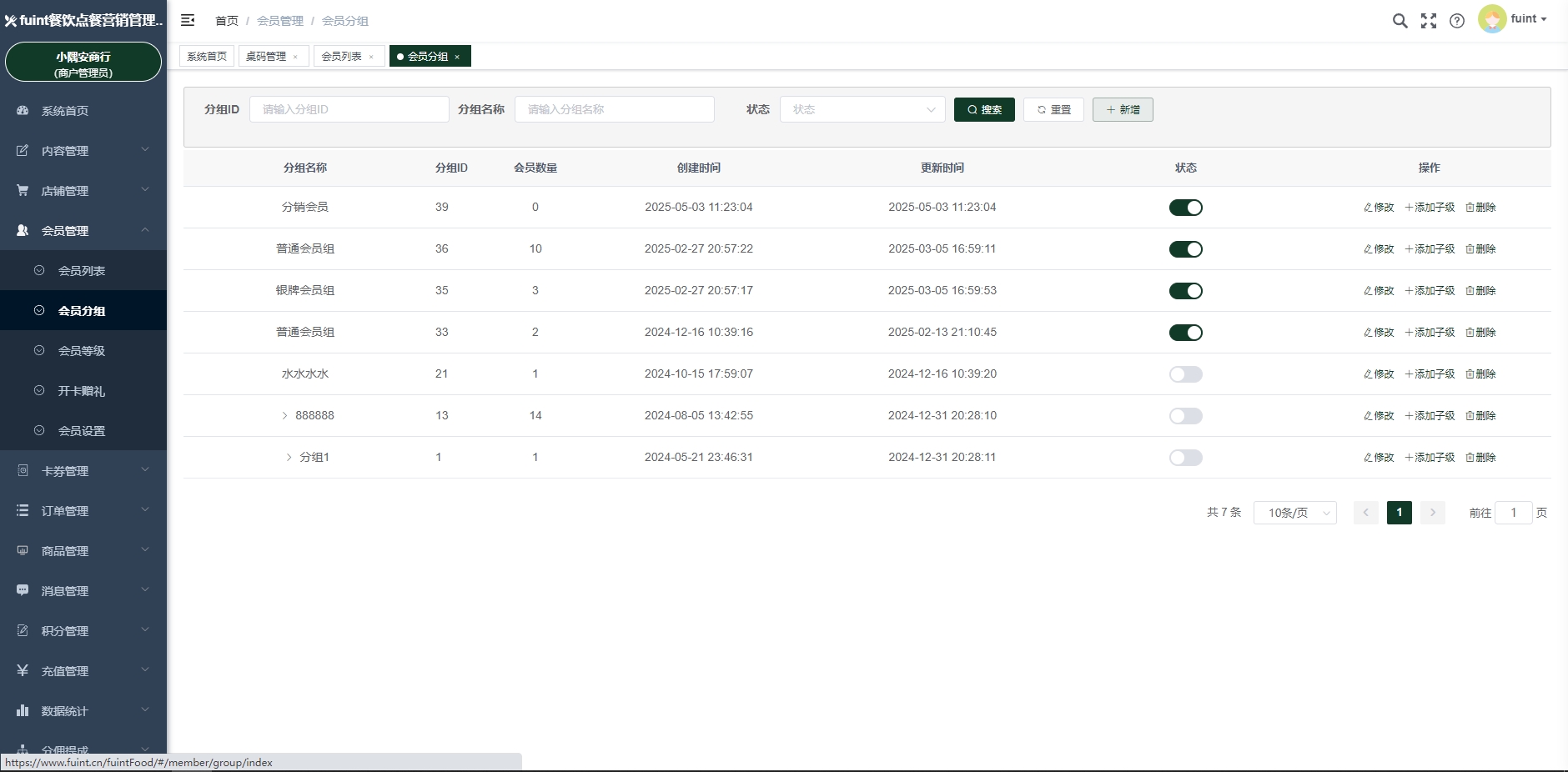The width and height of the screenshot is (1568, 772).
Task: Expand the 888888 group row
Action: coord(284,416)
